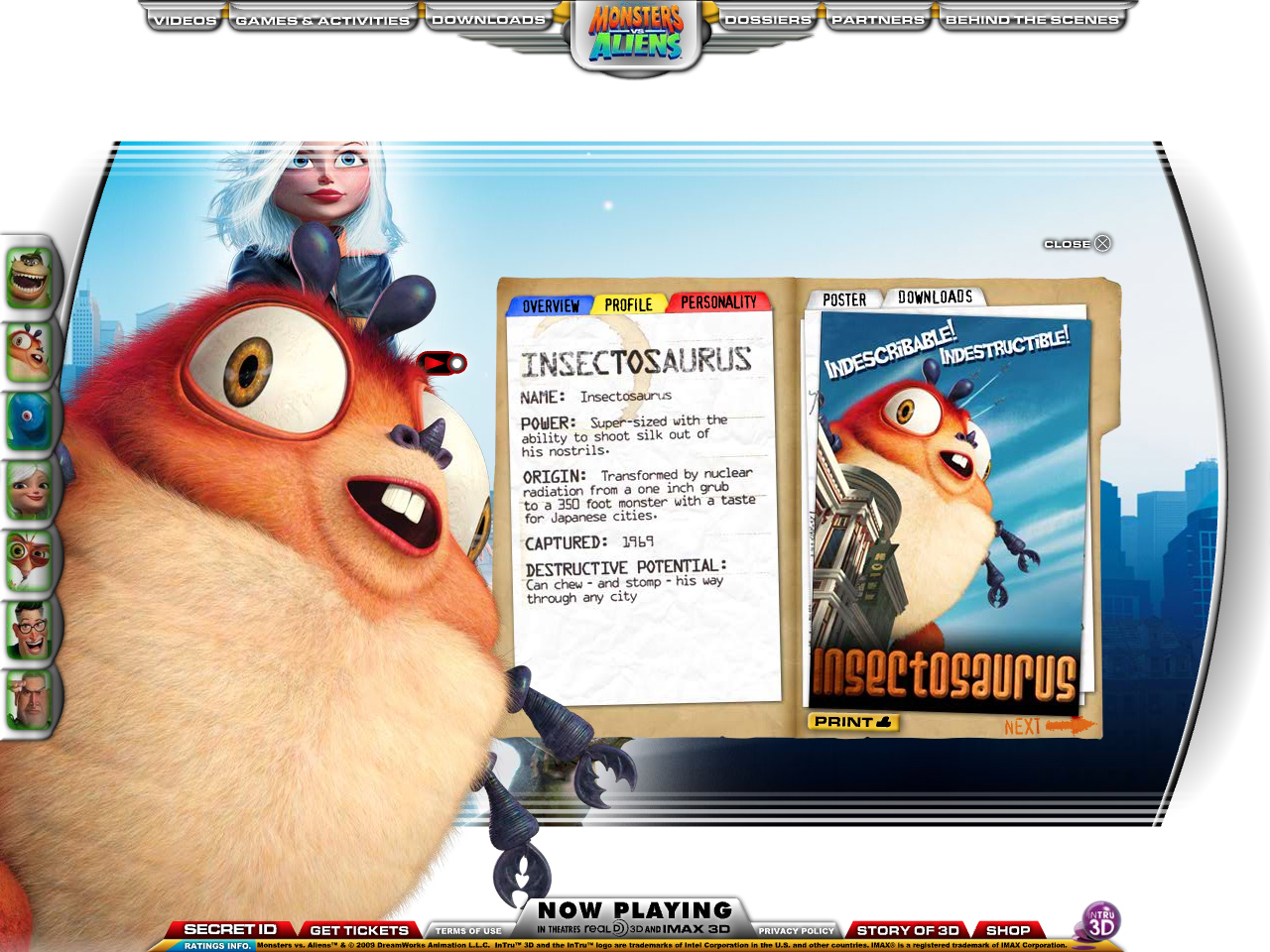
Task: Click Get Tickets button
Action: (359, 930)
